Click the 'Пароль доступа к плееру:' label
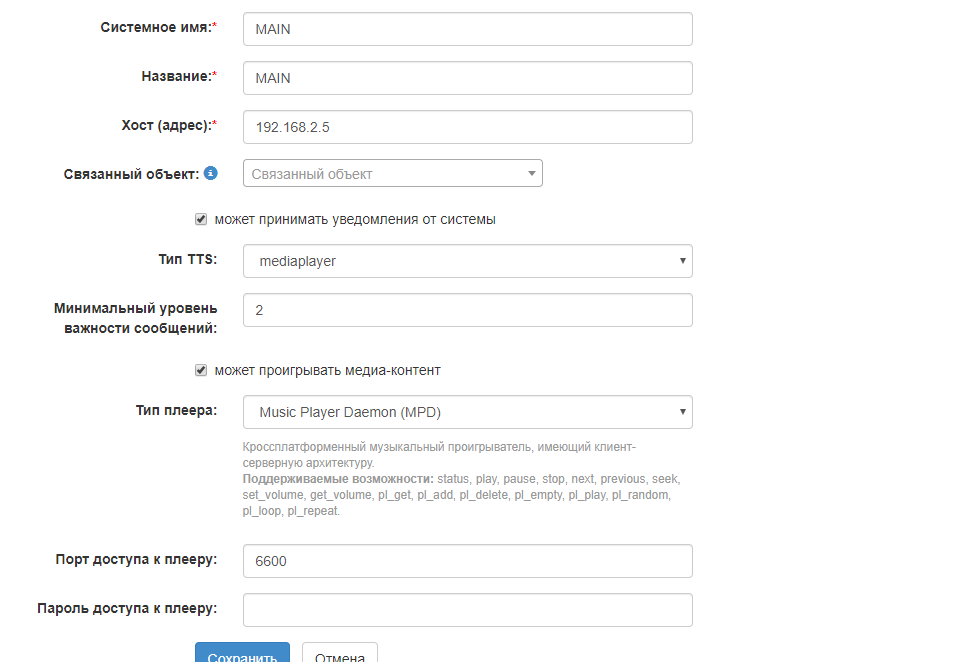The image size is (976, 662). (x=127, y=608)
